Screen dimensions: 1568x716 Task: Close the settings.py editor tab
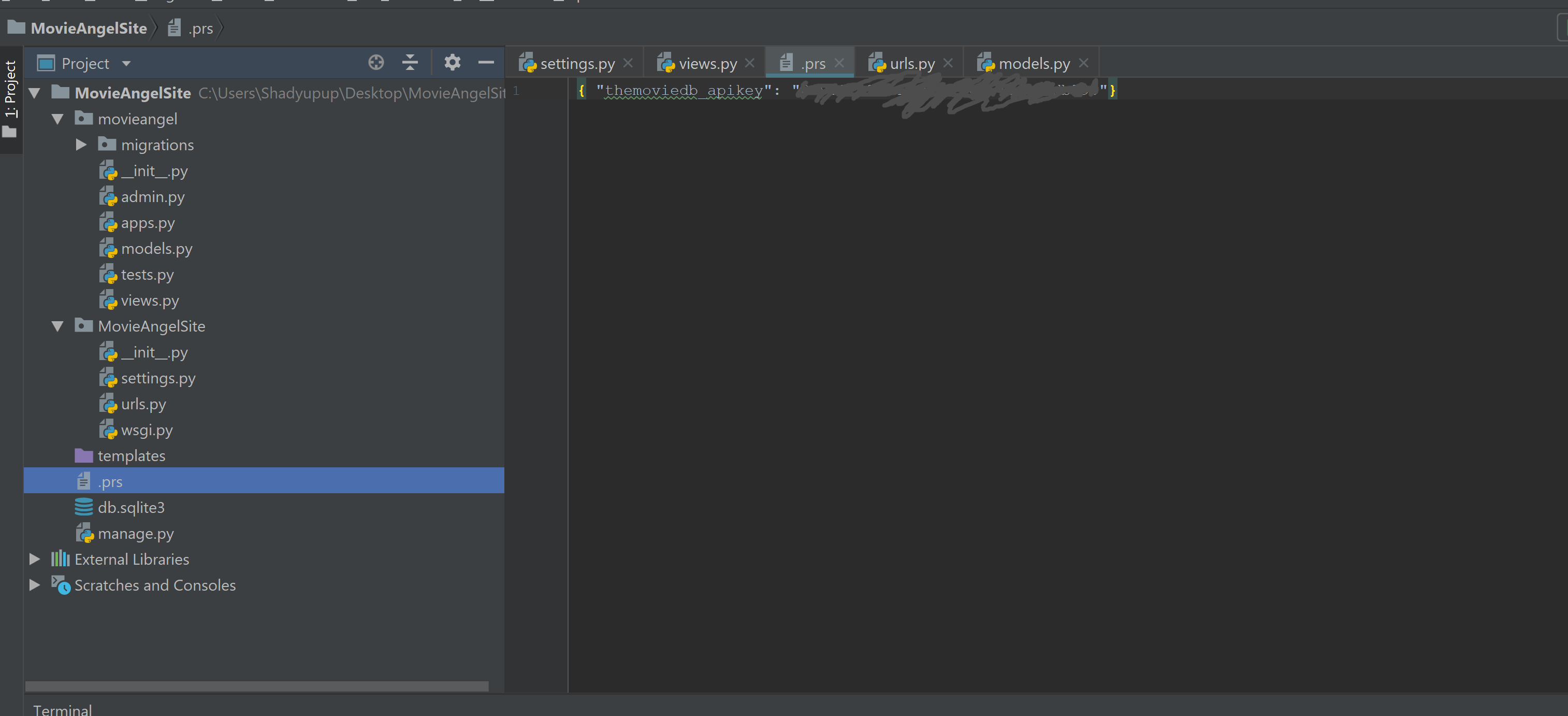pos(628,62)
